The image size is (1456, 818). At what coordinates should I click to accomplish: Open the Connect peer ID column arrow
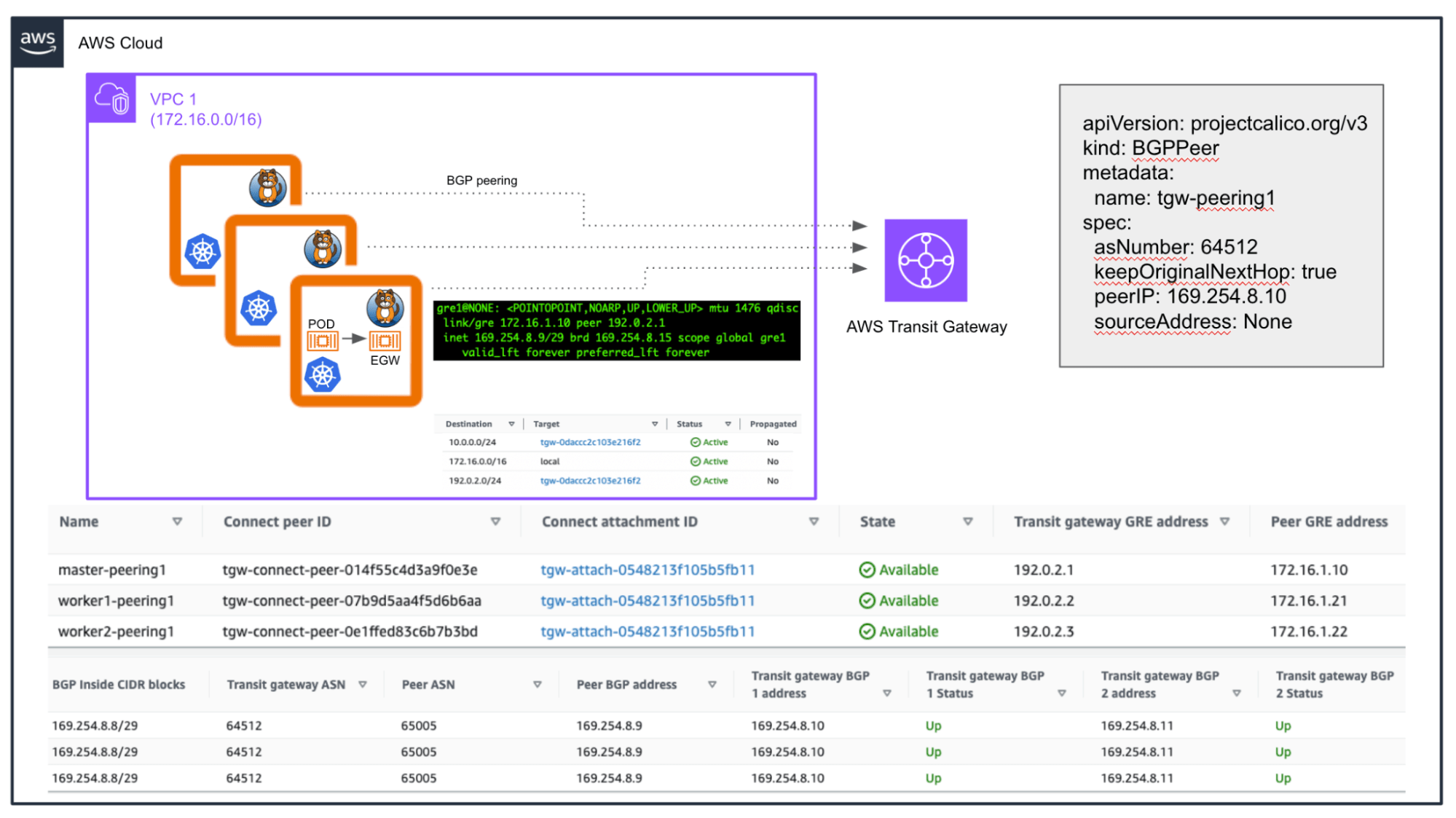pyautogui.click(x=495, y=522)
